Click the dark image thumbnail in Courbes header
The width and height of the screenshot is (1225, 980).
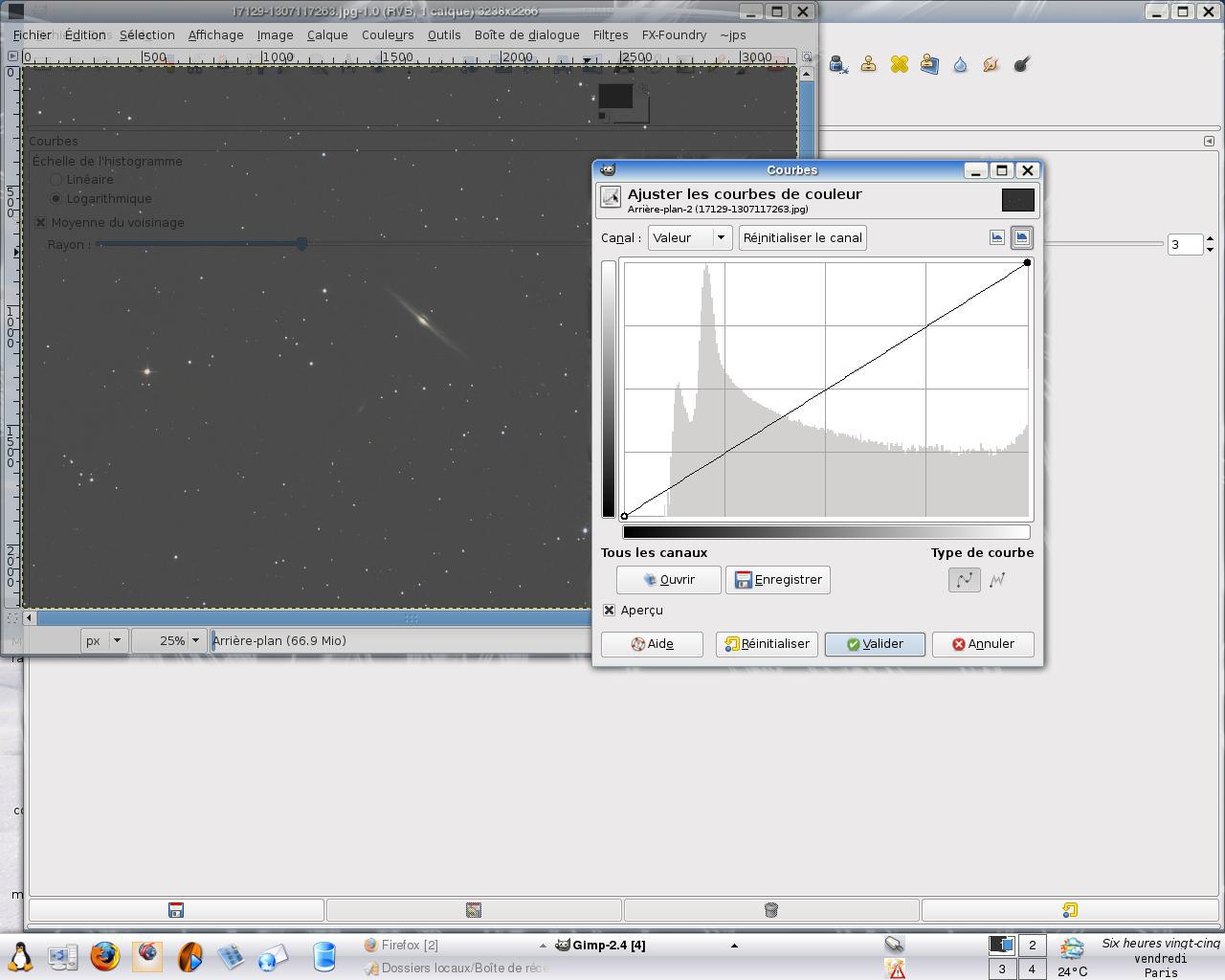(x=1018, y=199)
